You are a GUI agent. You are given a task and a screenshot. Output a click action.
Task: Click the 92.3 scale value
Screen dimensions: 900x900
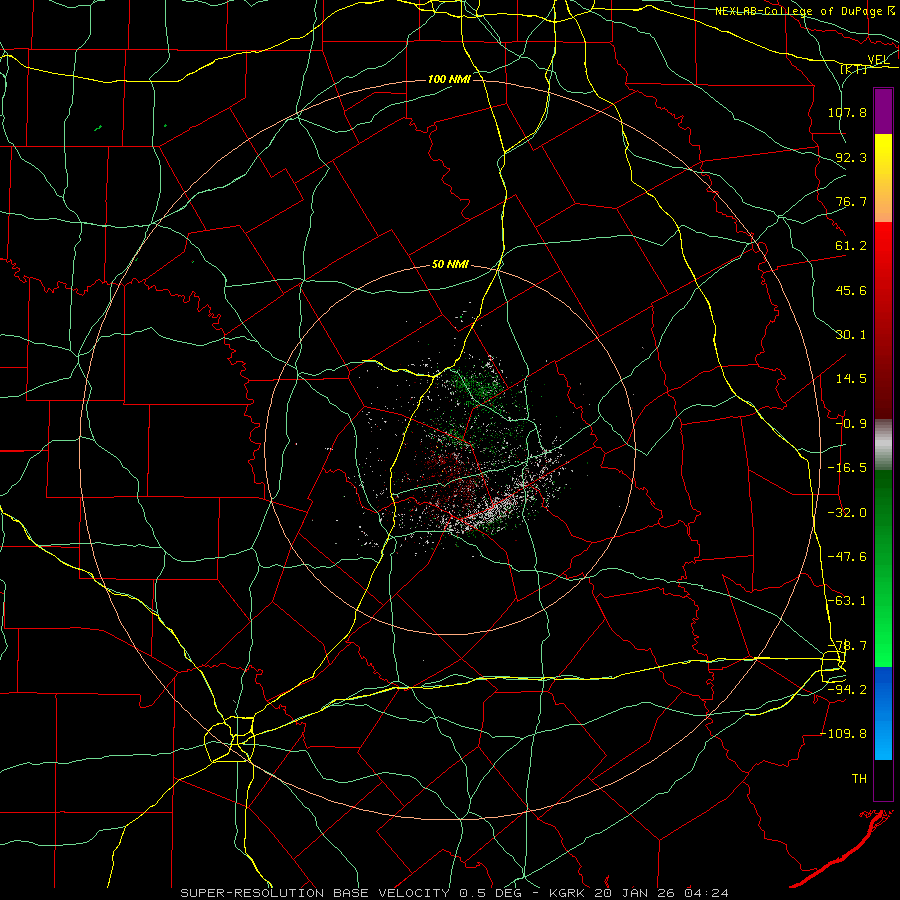coord(851,157)
